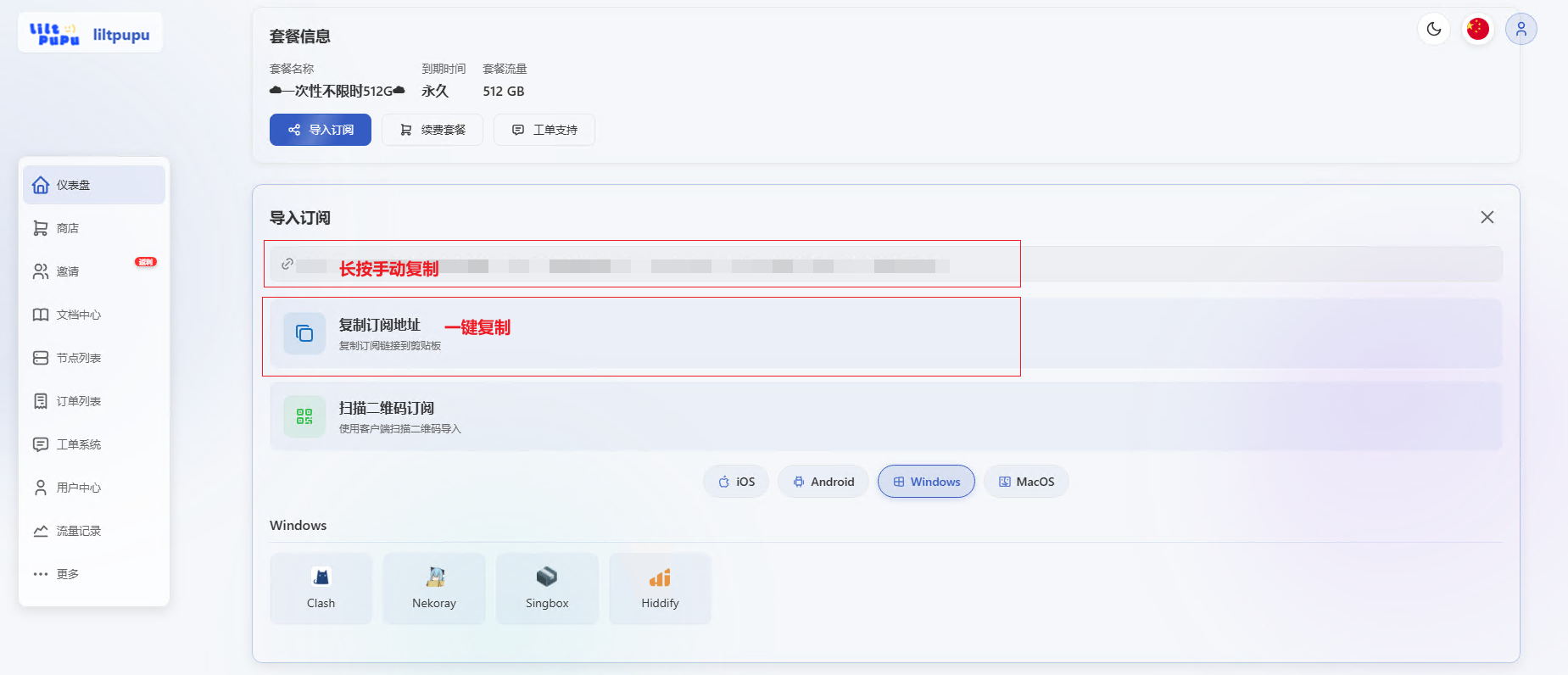Viewport: 1568px width, 675px height.
Task: Click the blue 导入订阅 button
Action: pyautogui.click(x=321, y=130)
